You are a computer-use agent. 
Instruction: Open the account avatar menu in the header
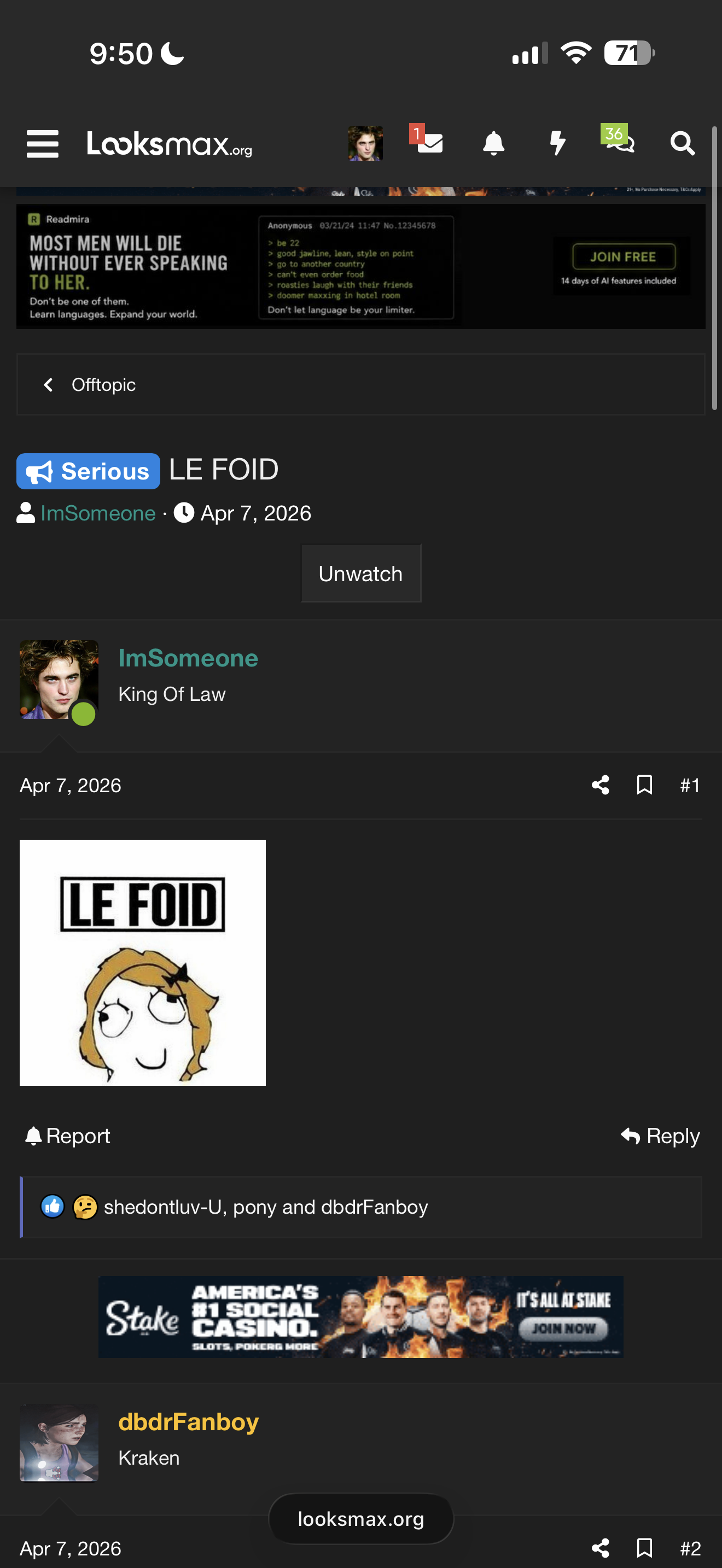pyautogui.click(x=365, y=144)
